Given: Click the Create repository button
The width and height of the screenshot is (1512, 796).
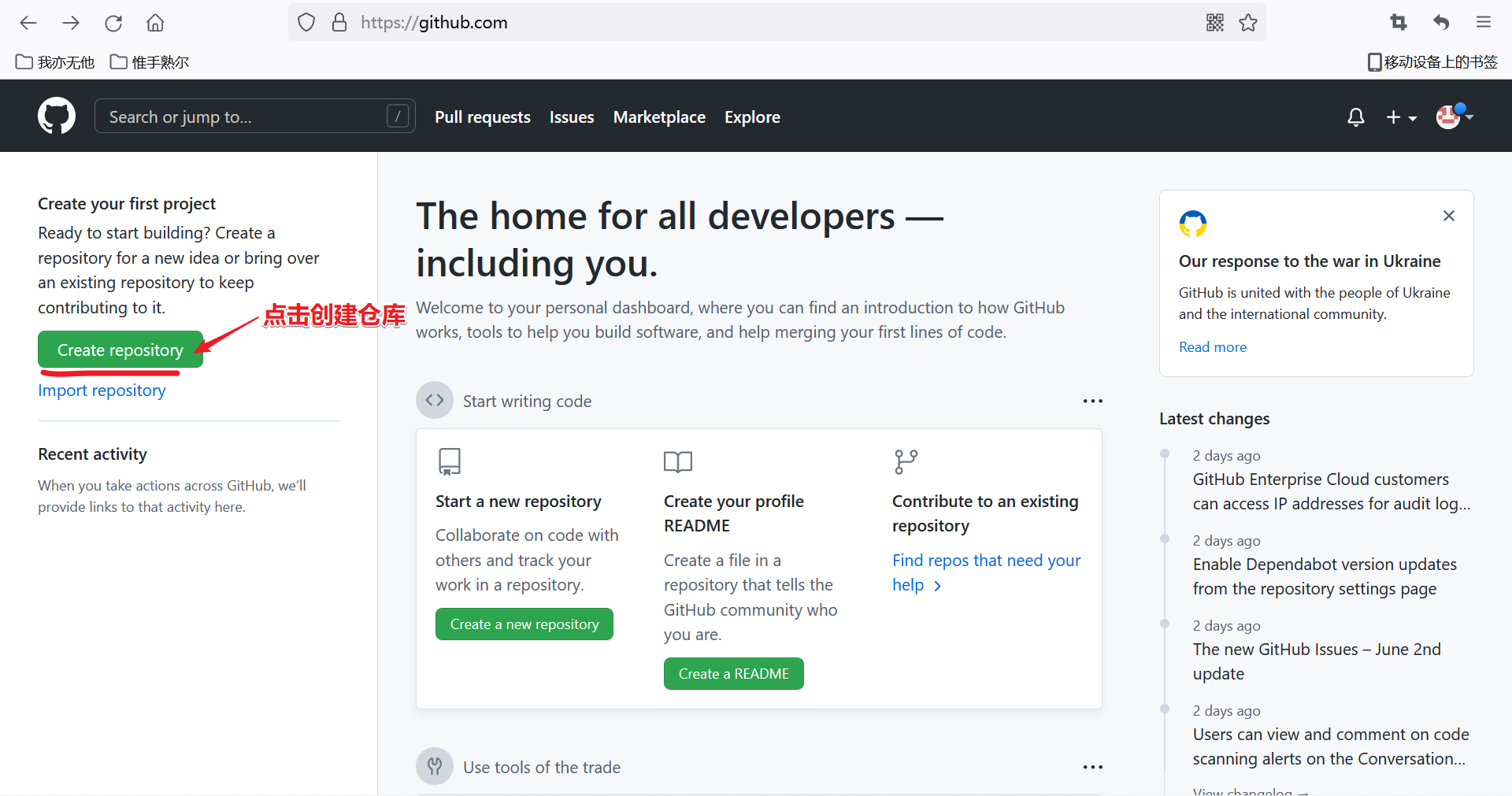Looking at the screenshot, I should tap(120, 350).
